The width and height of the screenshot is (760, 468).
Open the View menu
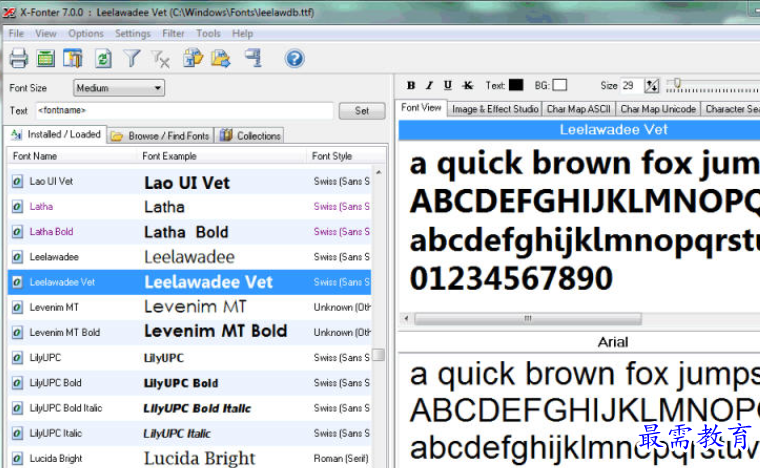(x=46, y=33)
